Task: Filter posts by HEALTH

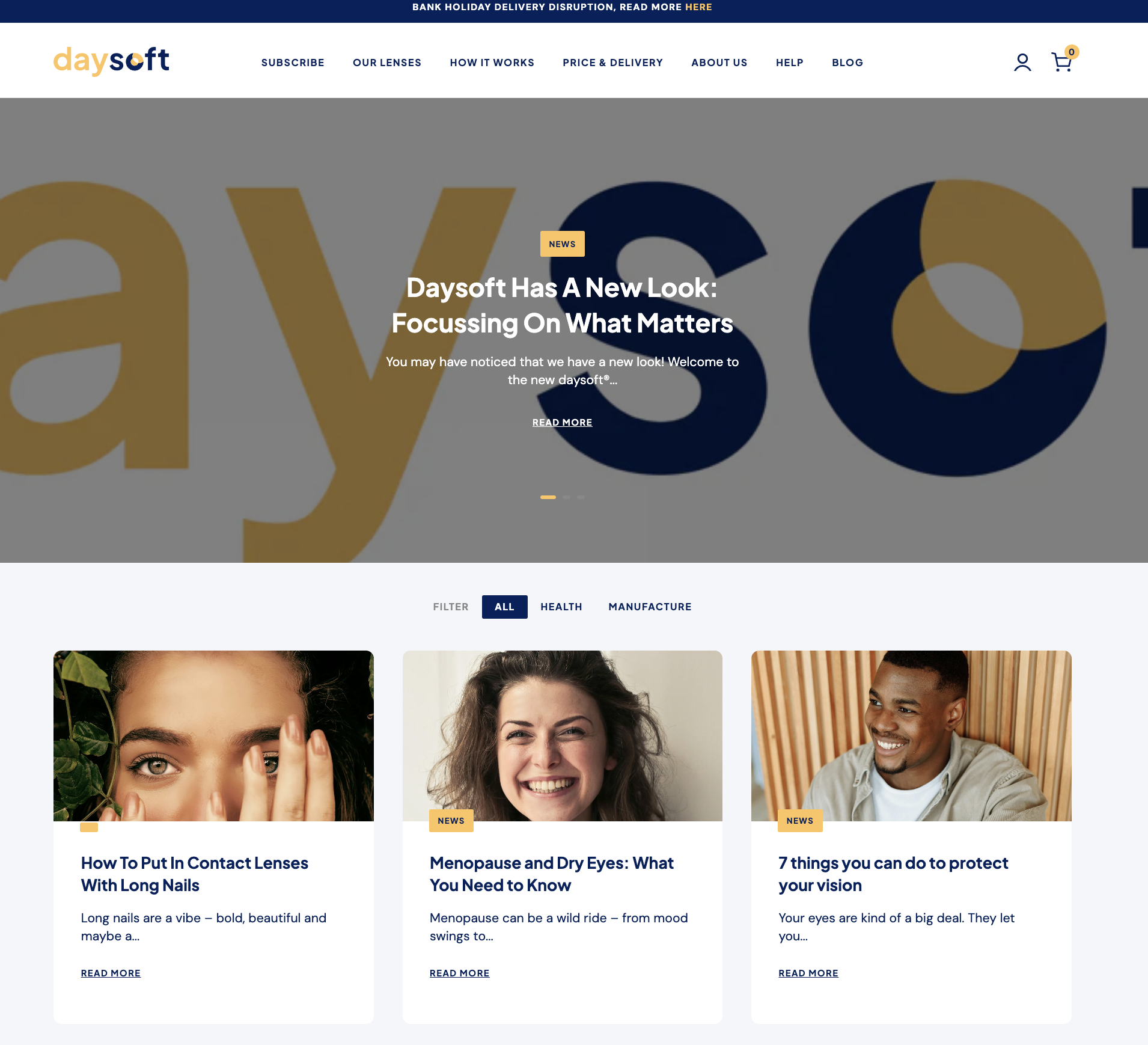Action: click(x=561, y=607)
